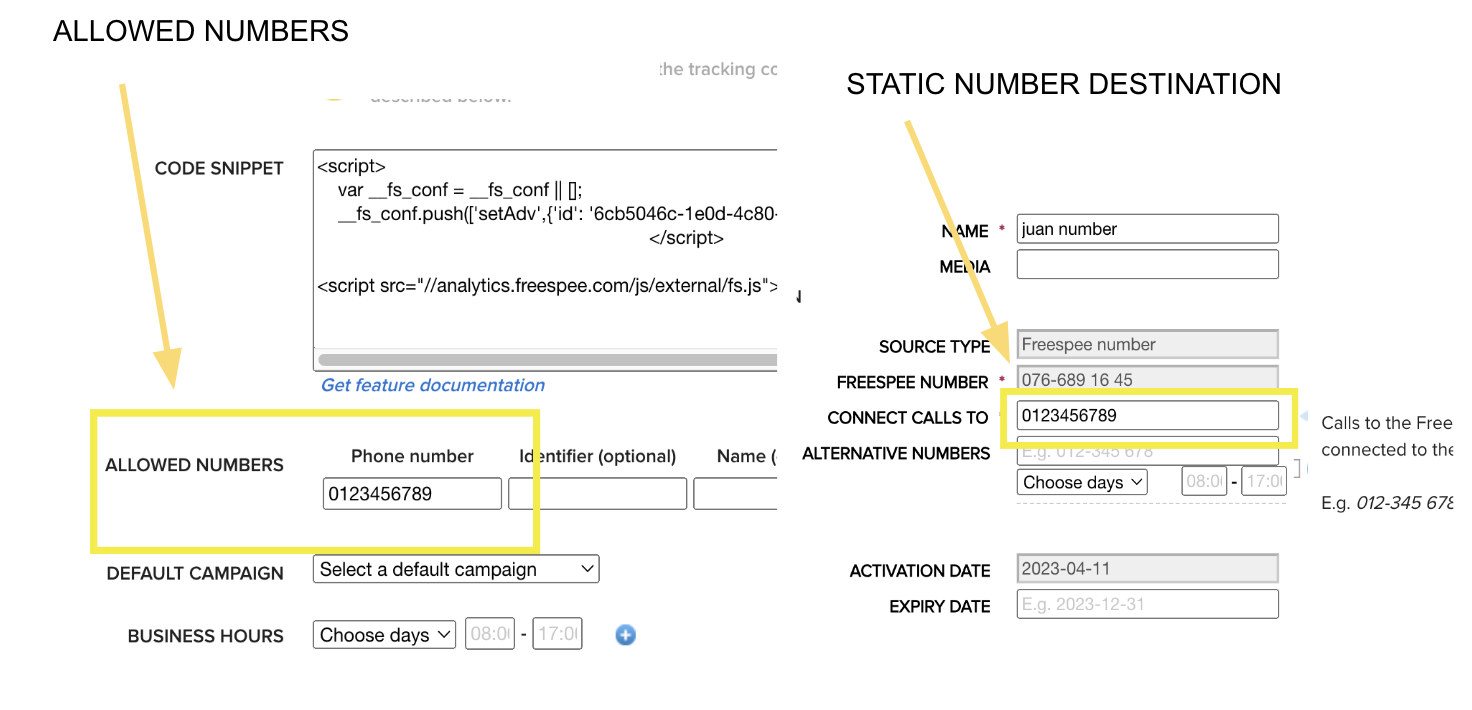Click the Connect Calls To number field
The width and height of the screenshot is (1472, 710).
[x=1148, y=416]
